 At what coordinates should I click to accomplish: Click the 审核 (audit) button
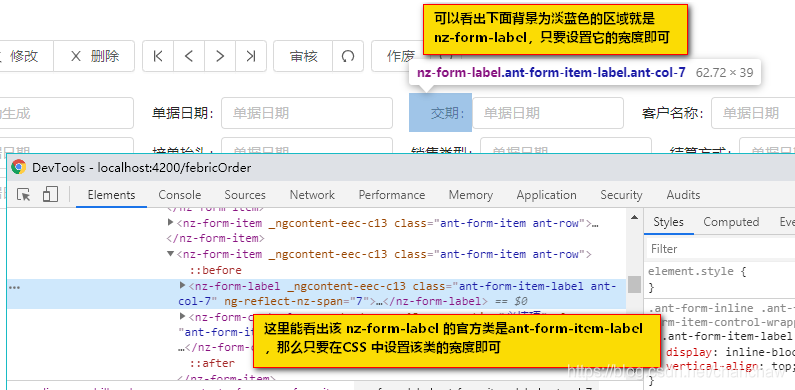pos(303,56)
